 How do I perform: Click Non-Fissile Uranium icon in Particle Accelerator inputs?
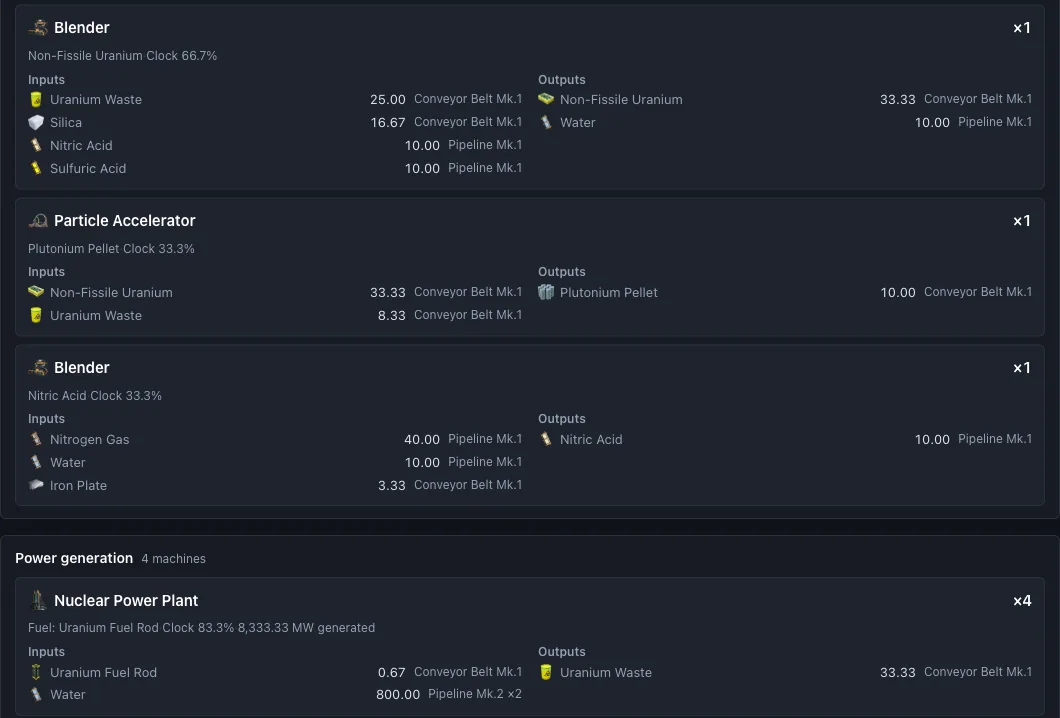[37, 292]
